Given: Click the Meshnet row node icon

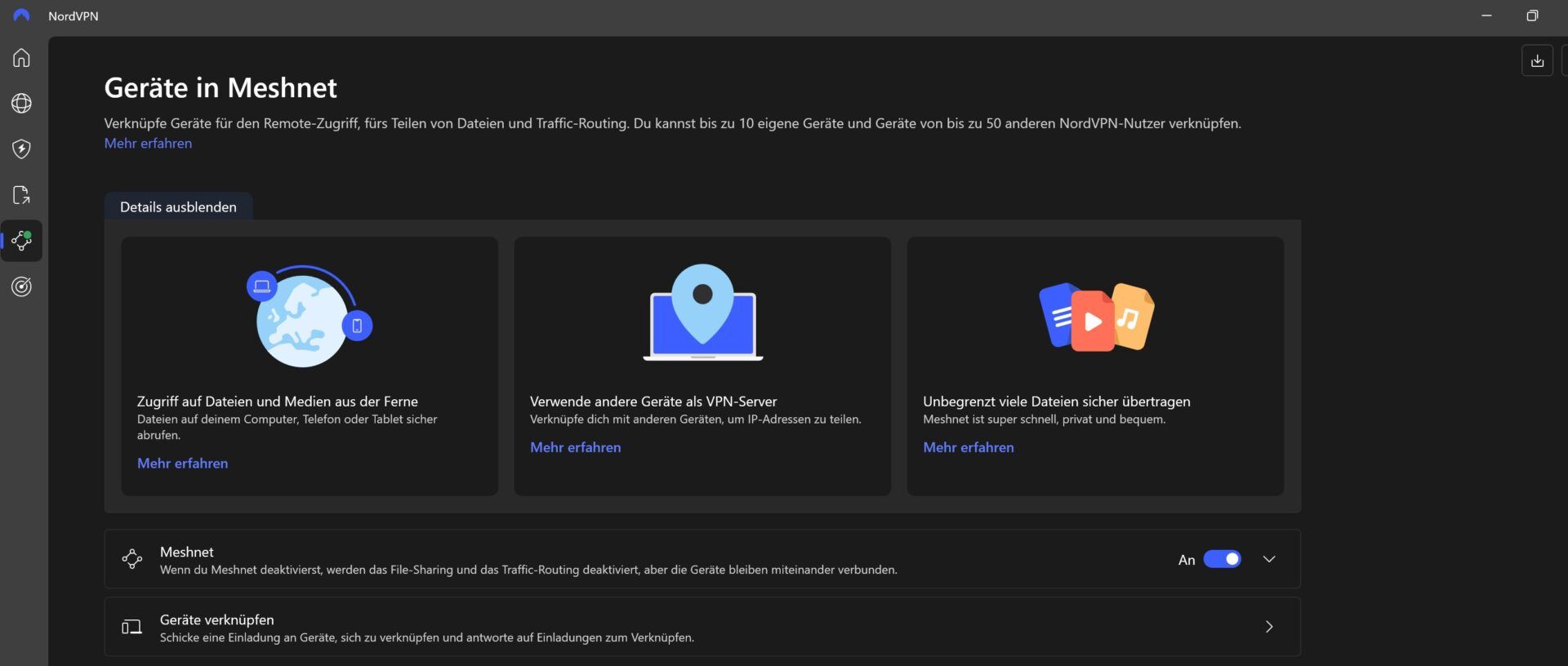Looking at the screenshot, I should [x=131, y=559].
